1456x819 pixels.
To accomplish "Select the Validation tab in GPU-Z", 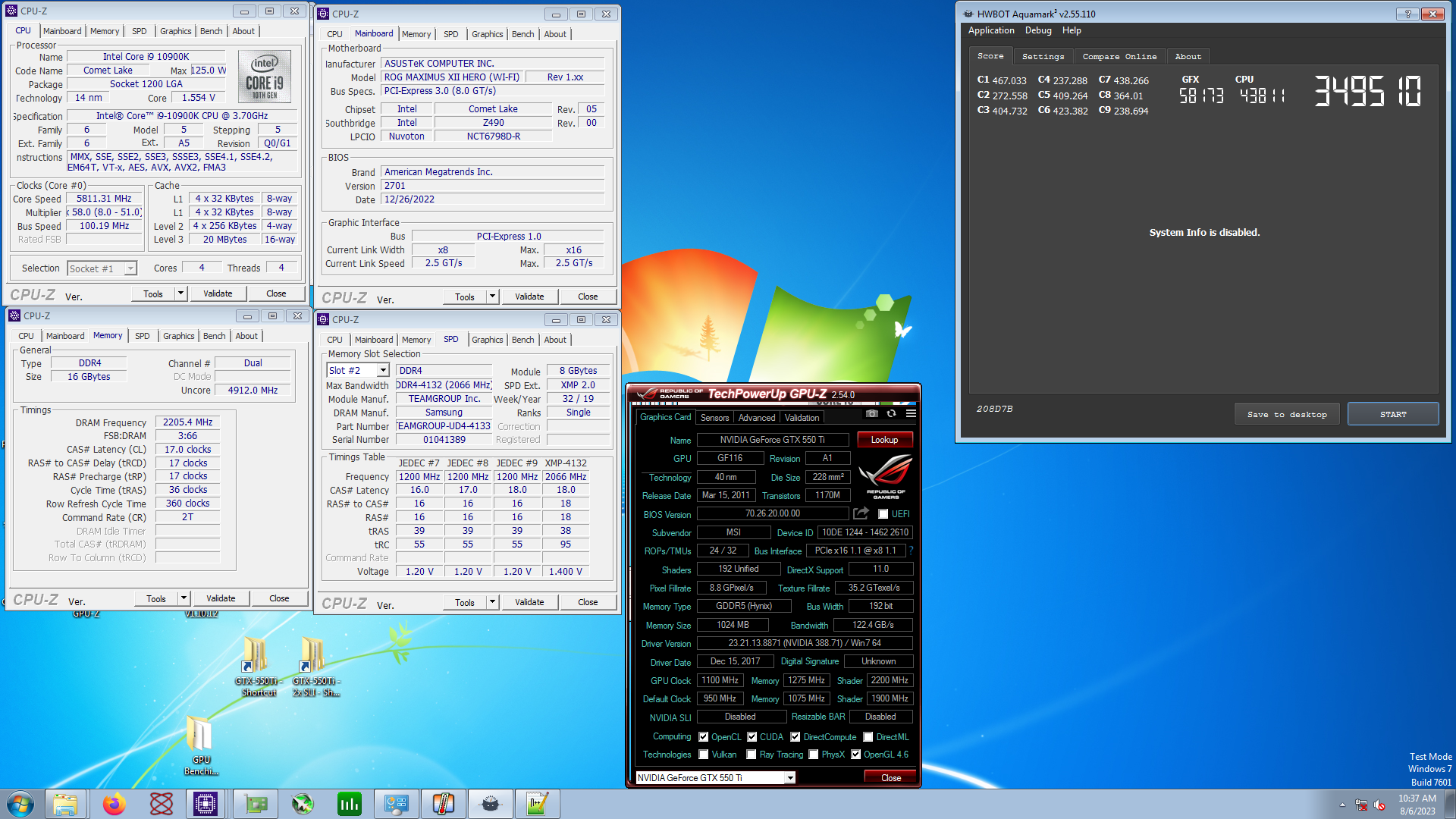I will pos(802,418).
